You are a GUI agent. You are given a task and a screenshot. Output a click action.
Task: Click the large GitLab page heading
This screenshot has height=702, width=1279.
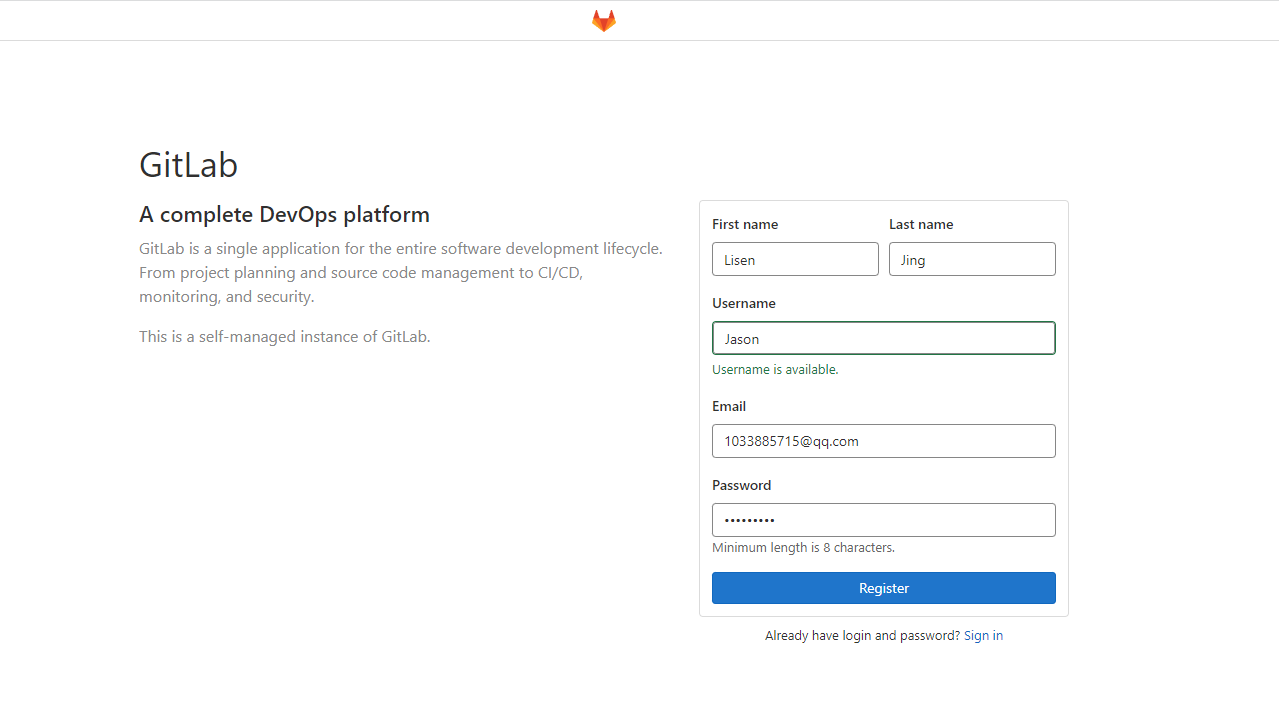(x=189, y=165)
